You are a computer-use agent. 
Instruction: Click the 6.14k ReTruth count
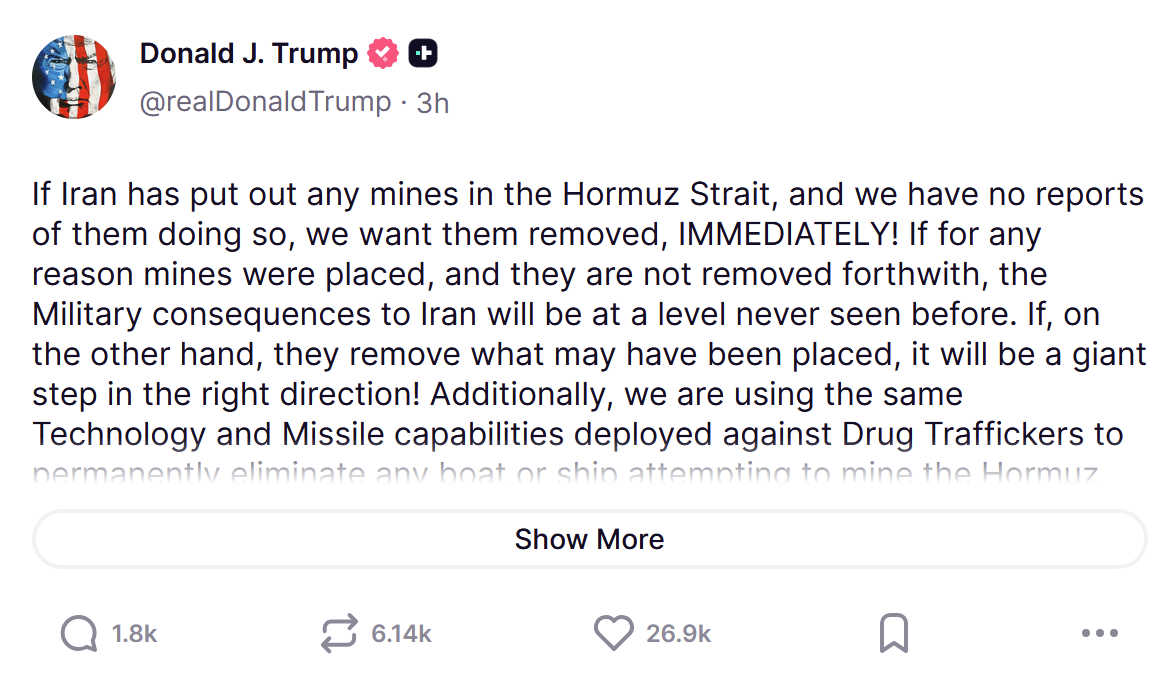pyautogui.click(x=401, y=633)
